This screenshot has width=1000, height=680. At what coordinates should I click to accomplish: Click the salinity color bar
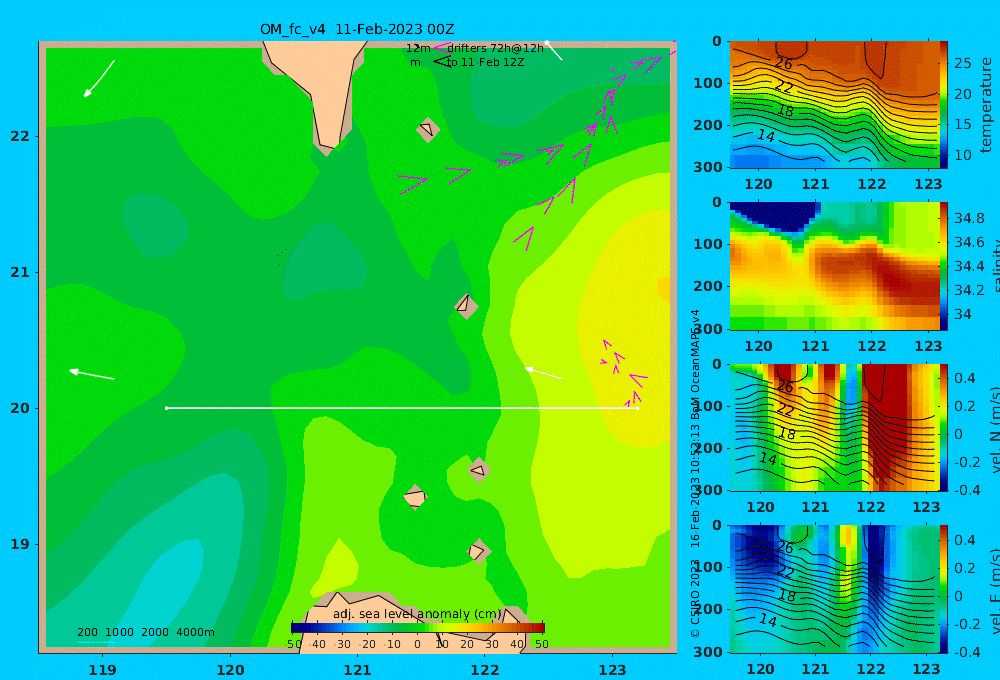click(944, 266)
